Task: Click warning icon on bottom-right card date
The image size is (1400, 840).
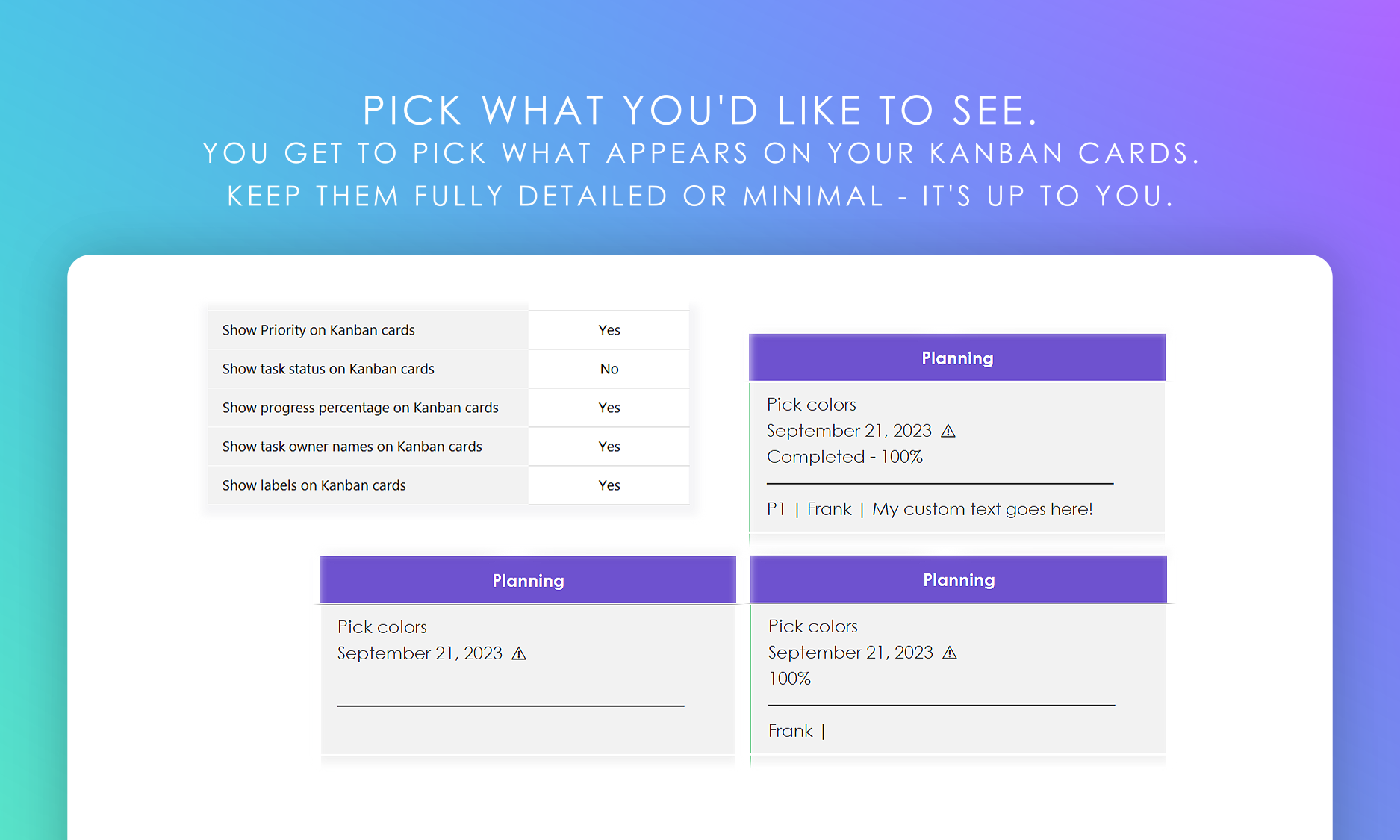Action: (950, 653)
